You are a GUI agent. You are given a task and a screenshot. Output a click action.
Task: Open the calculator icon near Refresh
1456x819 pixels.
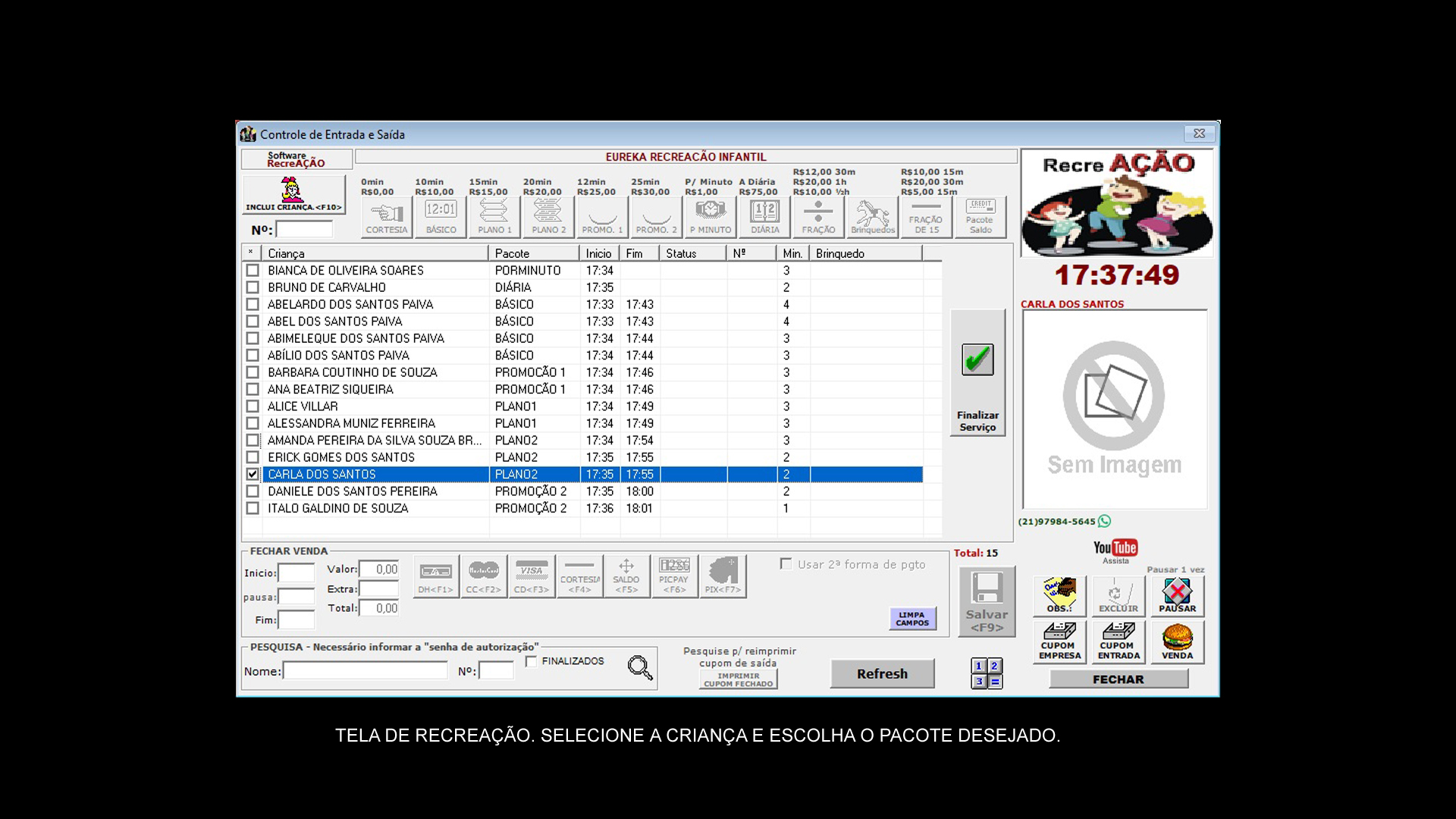(987, 673)
